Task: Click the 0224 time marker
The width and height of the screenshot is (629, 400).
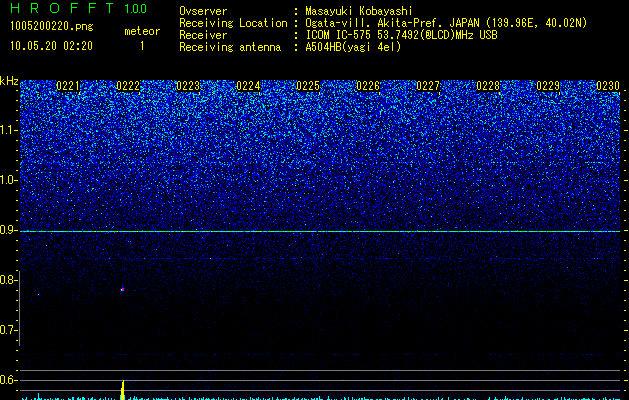Action: pos(248,86)
